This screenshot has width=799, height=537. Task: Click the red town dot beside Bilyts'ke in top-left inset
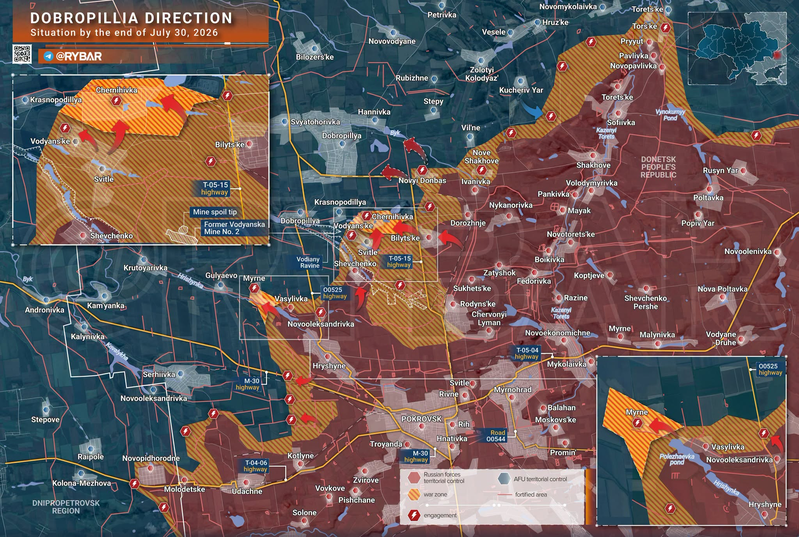pyautogui.click(x=250, y=145)
